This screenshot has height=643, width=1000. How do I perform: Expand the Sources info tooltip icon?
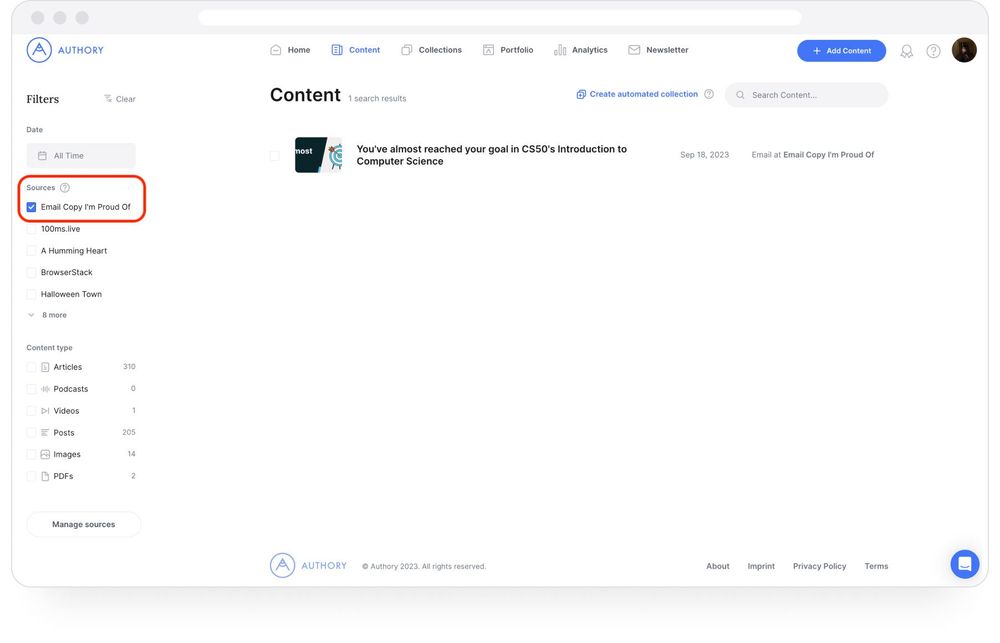tap(65, 187)
